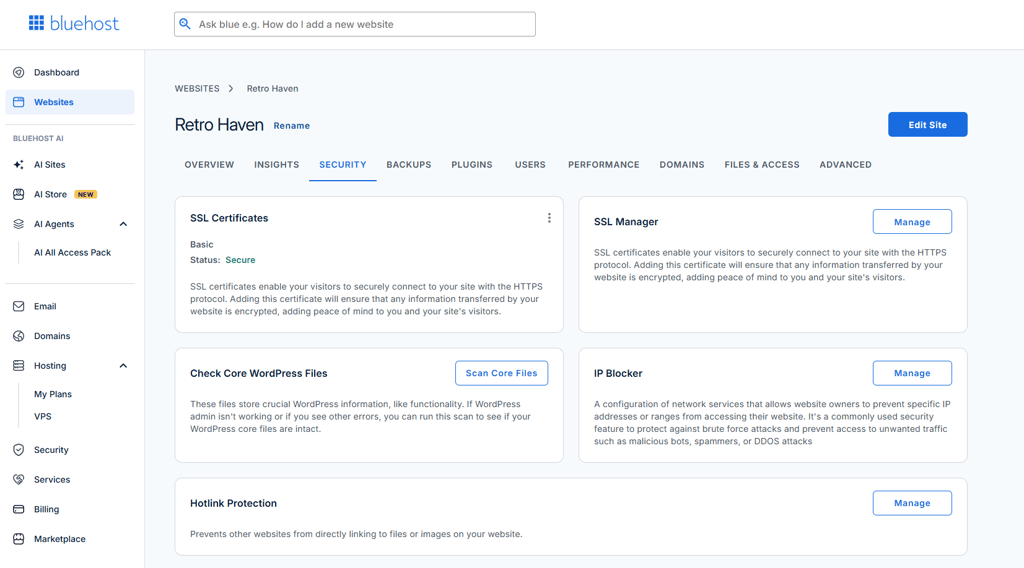The width and height of the screenshot is (1024, 568).
Task: Open SSL Certificates three-dot menu
Action: point(549,218)
